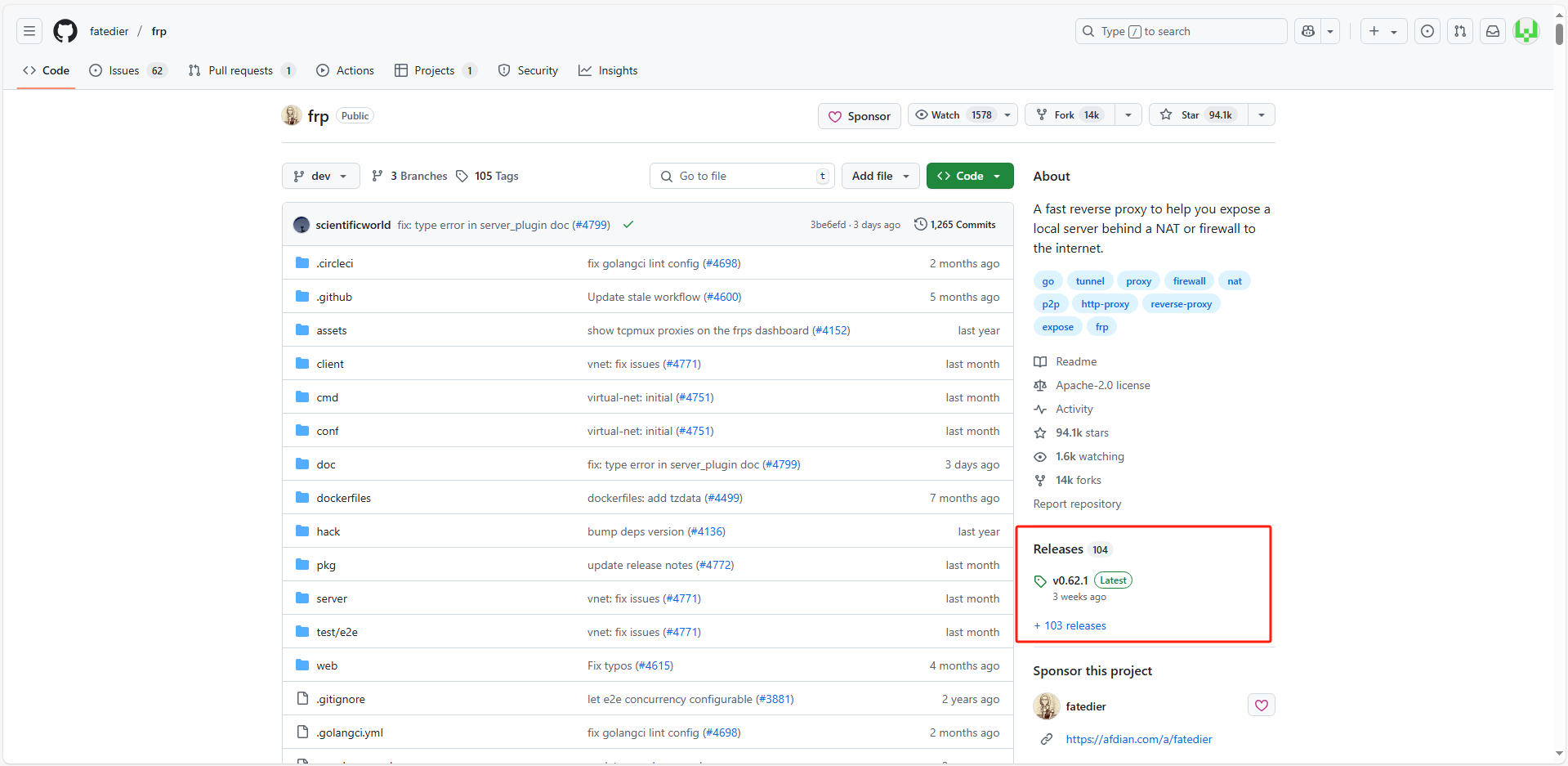Open the create new plus menu

[x=1383, y=31]
